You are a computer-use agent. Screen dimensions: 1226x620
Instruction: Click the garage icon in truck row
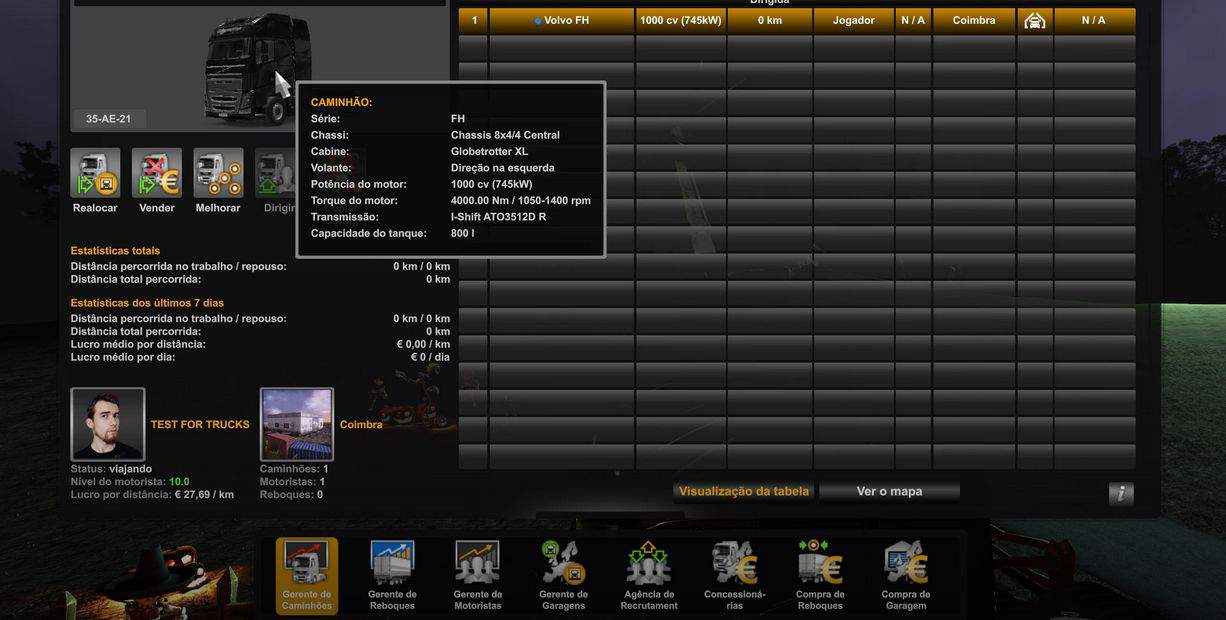click(x=1035, y=20)
